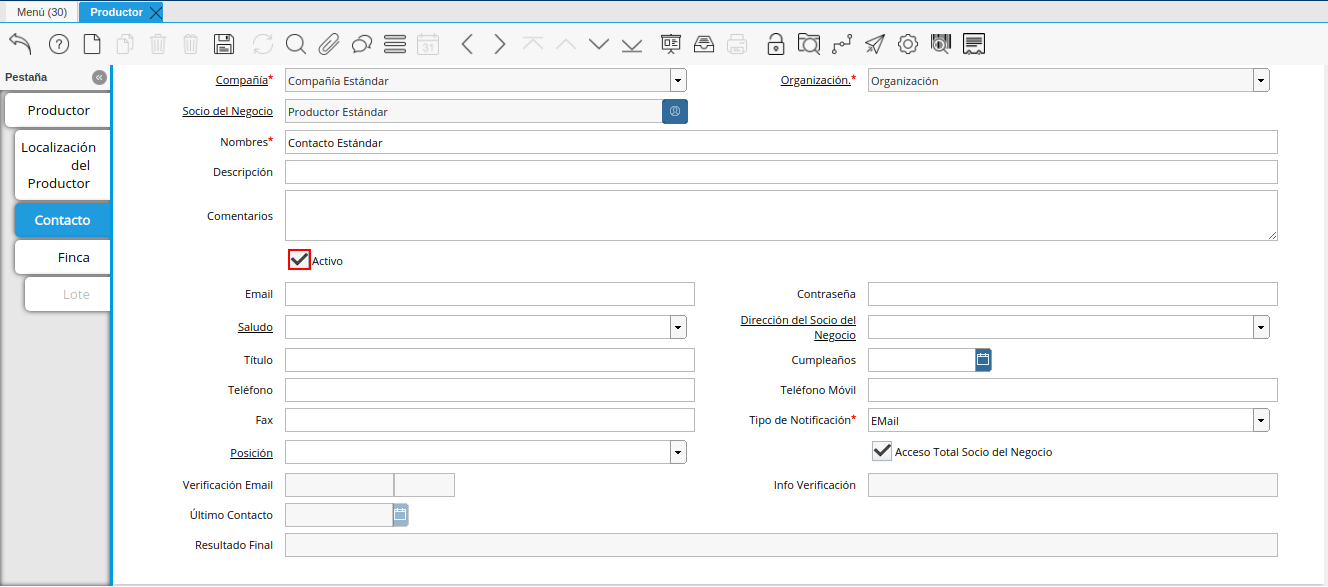
Task: Open the Cumpleaños calendar picker
Action: click(x=983, y=360)
